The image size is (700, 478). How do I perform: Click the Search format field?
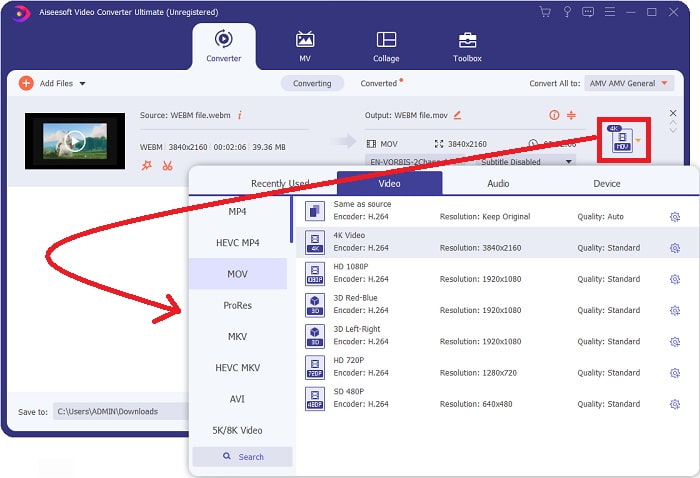pyautogui.click(x=242, y=457)
